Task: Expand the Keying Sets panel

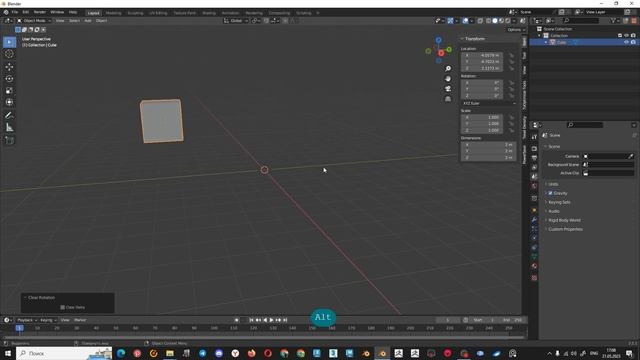Action: pos(559,202)
